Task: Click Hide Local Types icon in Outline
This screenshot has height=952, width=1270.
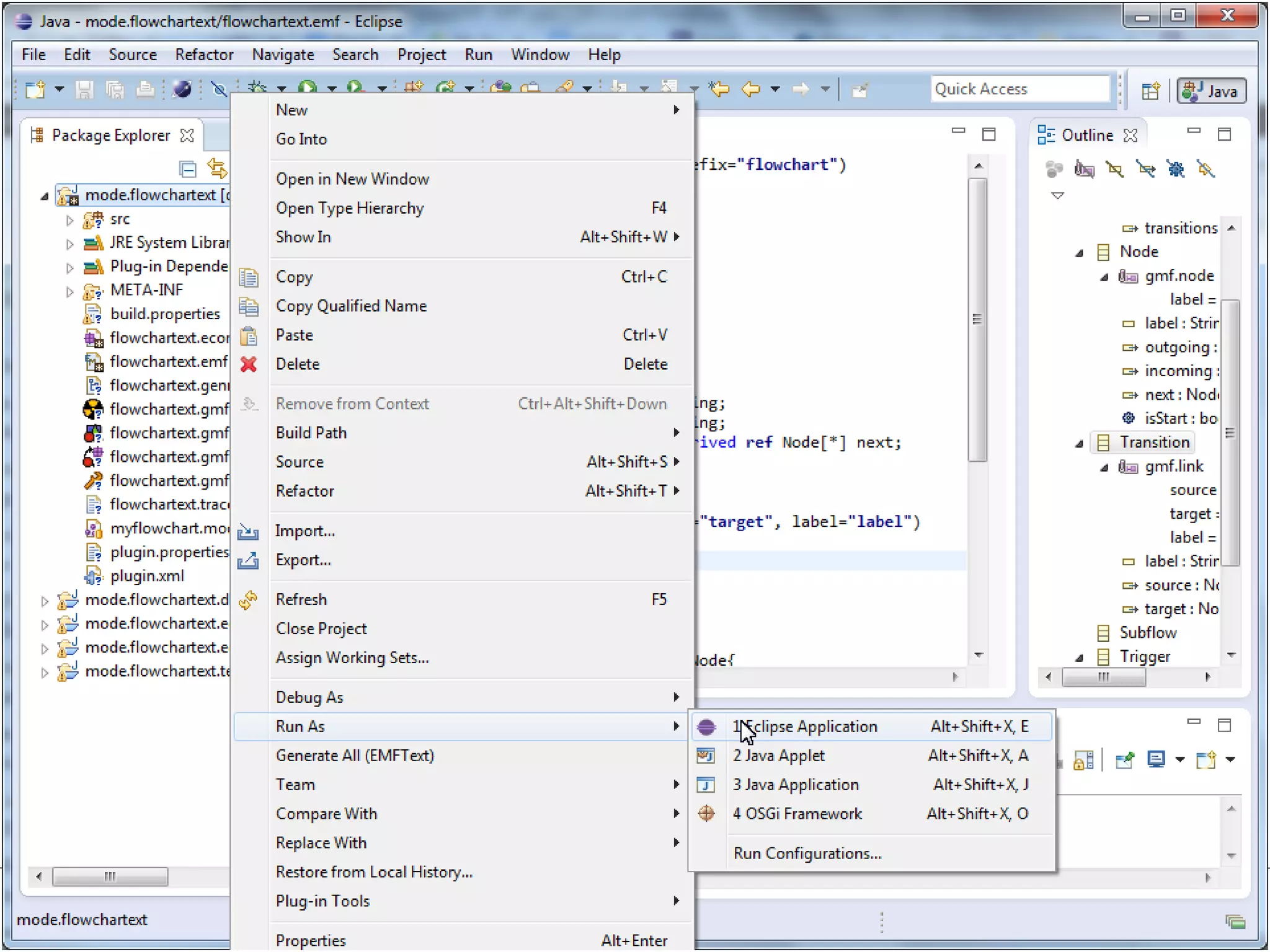Action: point(1206,169)
